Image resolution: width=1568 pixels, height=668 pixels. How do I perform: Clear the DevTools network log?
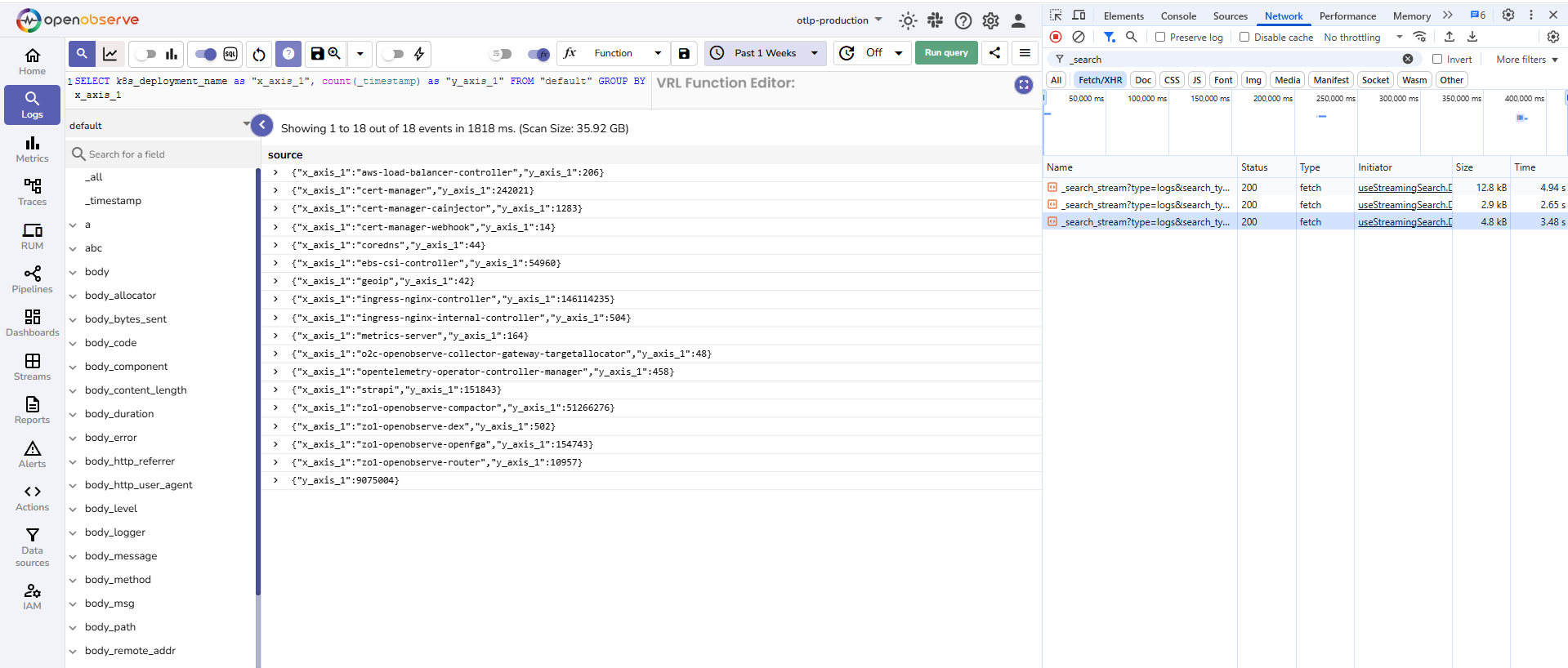(1079, 37)
